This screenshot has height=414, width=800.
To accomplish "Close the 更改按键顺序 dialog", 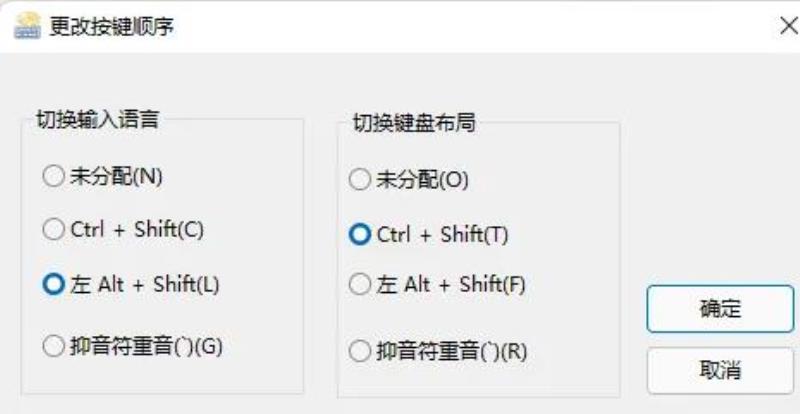I will pyautogui.click(x=789, y=26).
